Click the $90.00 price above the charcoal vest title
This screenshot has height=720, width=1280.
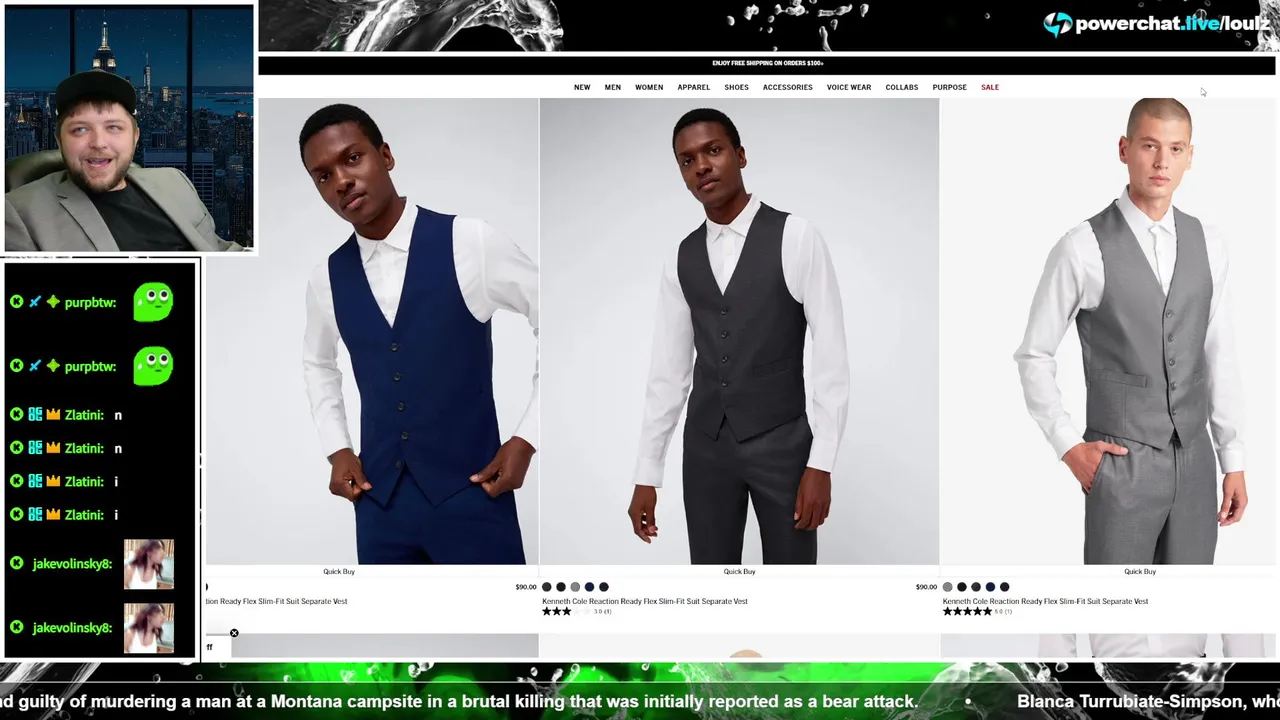click(x=926, y=587)
